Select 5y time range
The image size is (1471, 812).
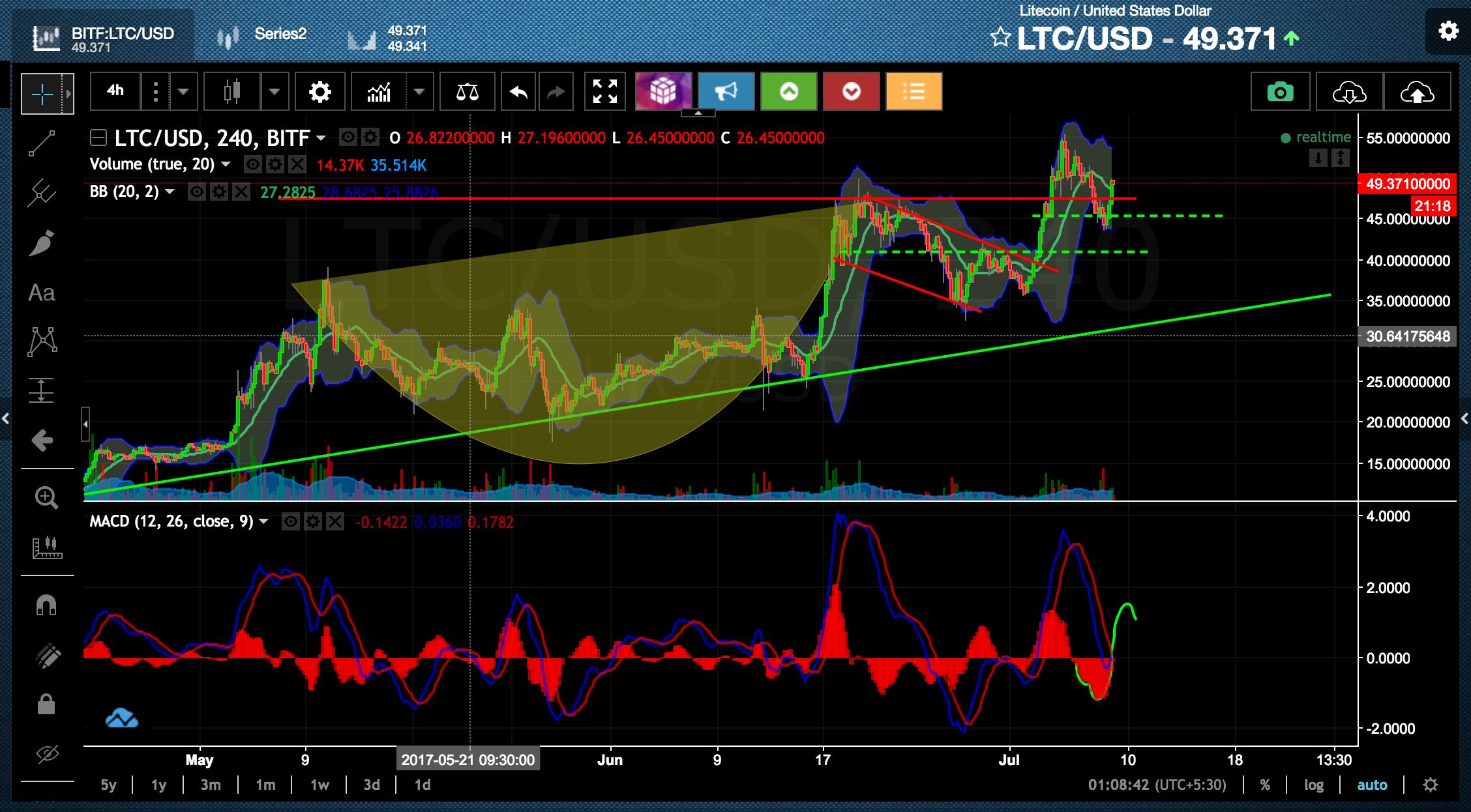108,785
